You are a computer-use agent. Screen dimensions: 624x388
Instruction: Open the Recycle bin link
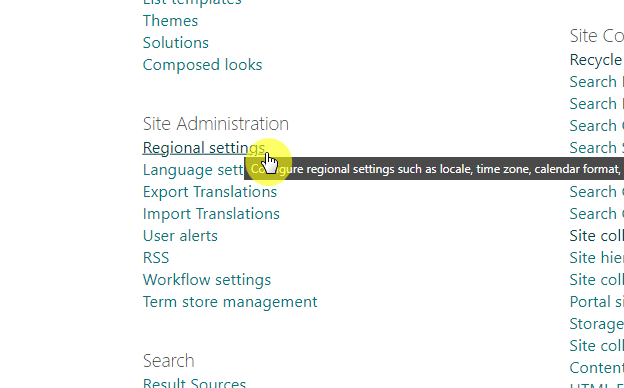click(x=597, y=60)
